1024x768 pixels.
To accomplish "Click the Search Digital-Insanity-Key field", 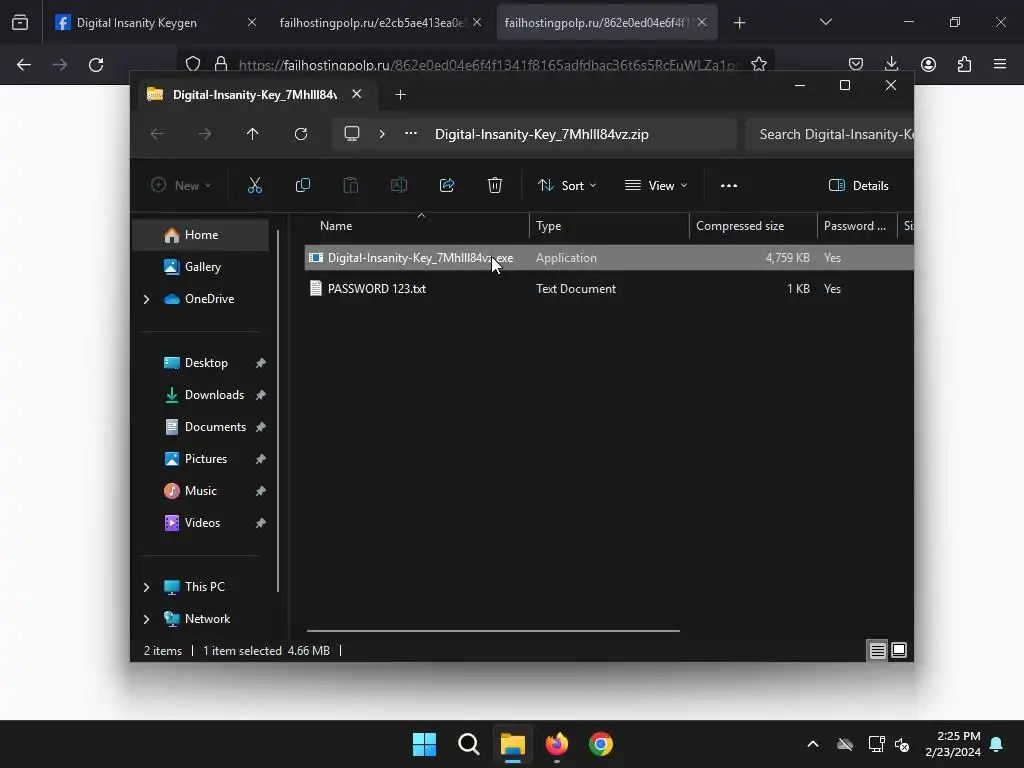I will [829, 134].
